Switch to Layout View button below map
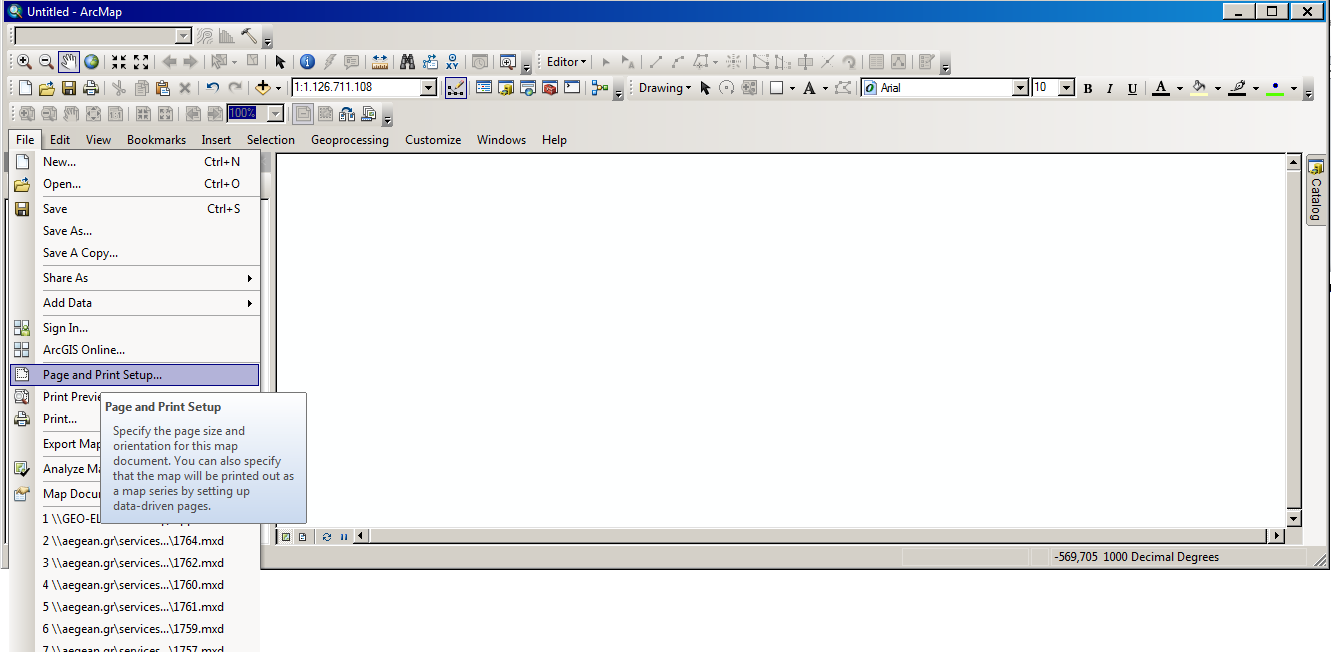 pos(301,537)
